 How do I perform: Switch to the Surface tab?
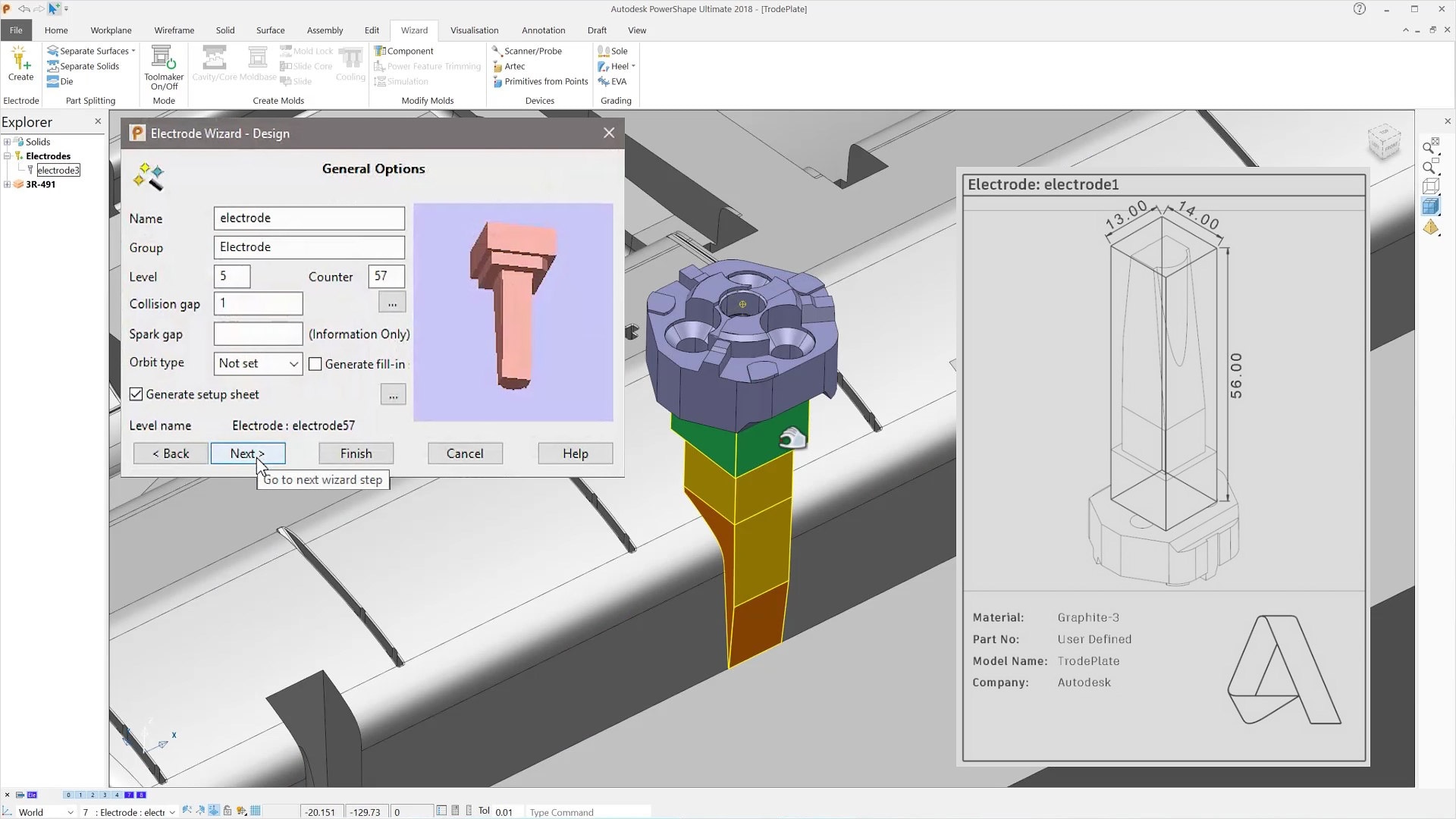(270, 30)
